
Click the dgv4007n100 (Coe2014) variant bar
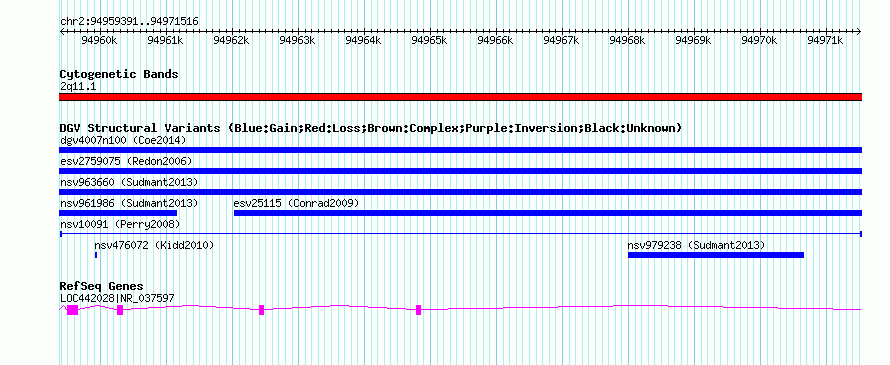(460, 150)
